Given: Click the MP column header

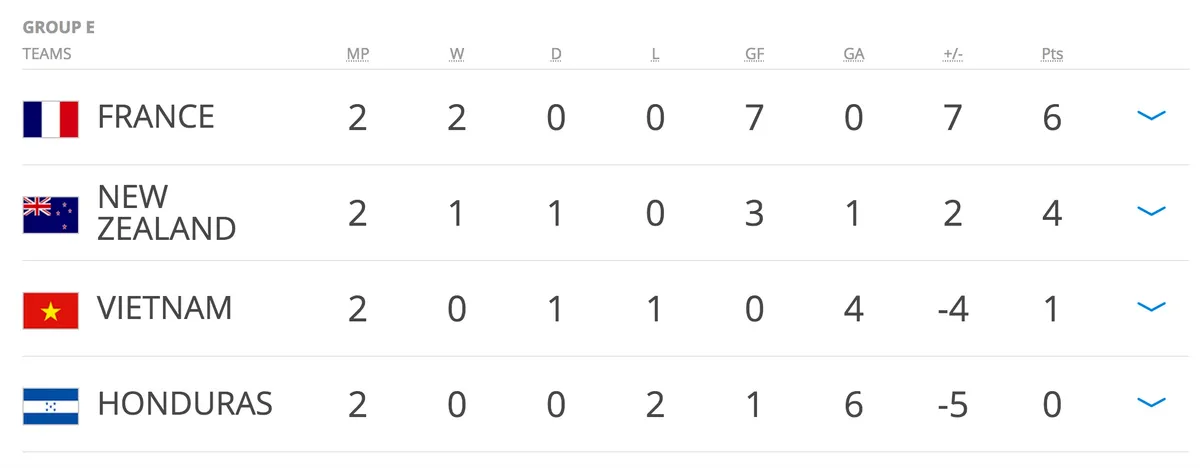Looking at the screenshot, I should tap(357, 54).
